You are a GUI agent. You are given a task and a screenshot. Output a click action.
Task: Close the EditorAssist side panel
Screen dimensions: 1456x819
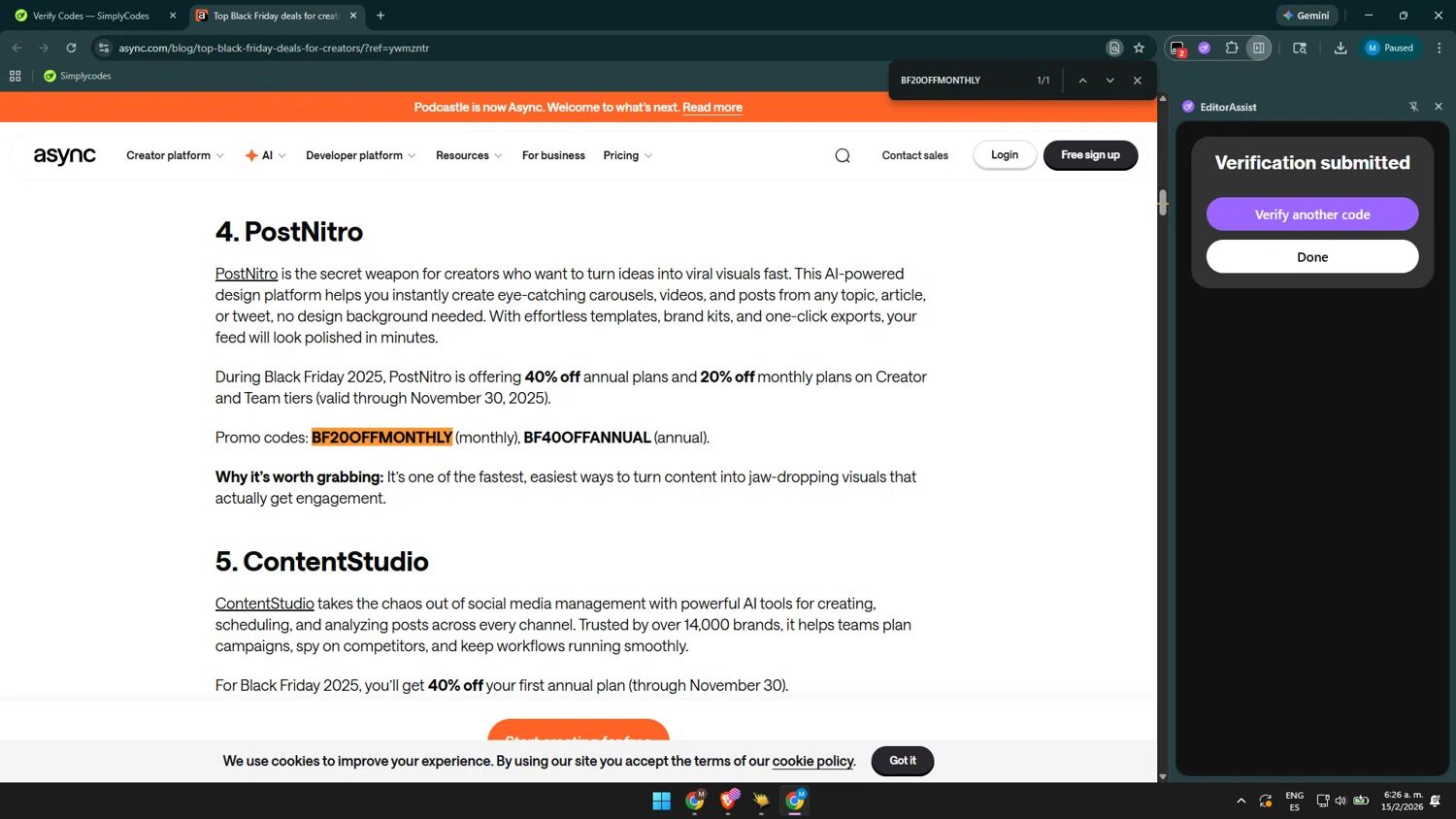[x=1439, y=107]
